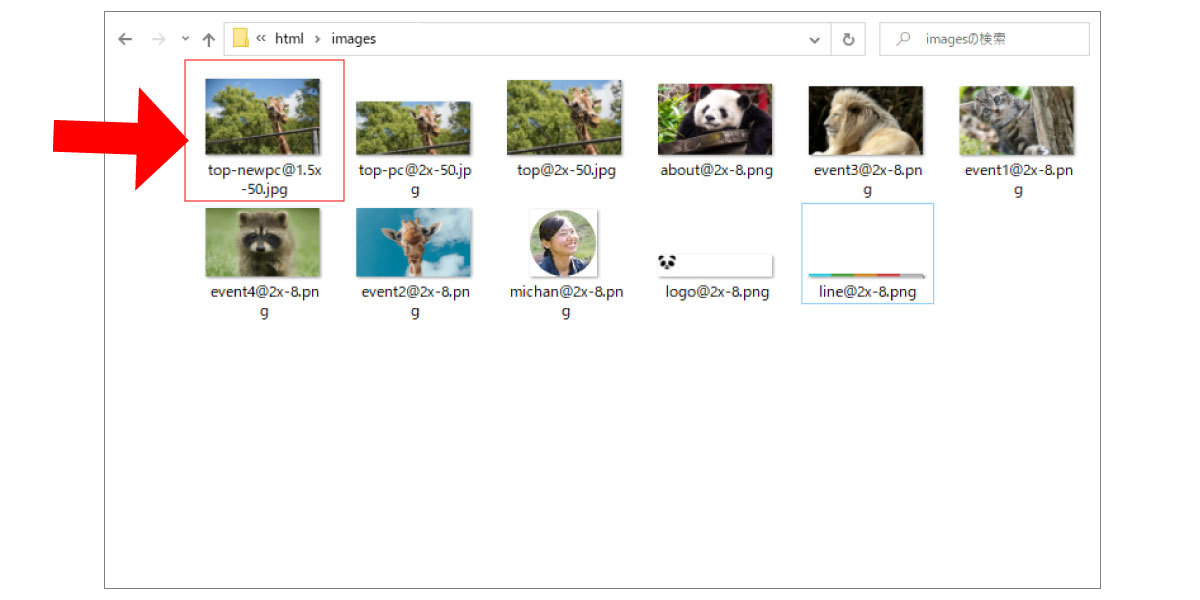
Task: Click the file name michan@2x-8.png
Action: click(566, 301)
